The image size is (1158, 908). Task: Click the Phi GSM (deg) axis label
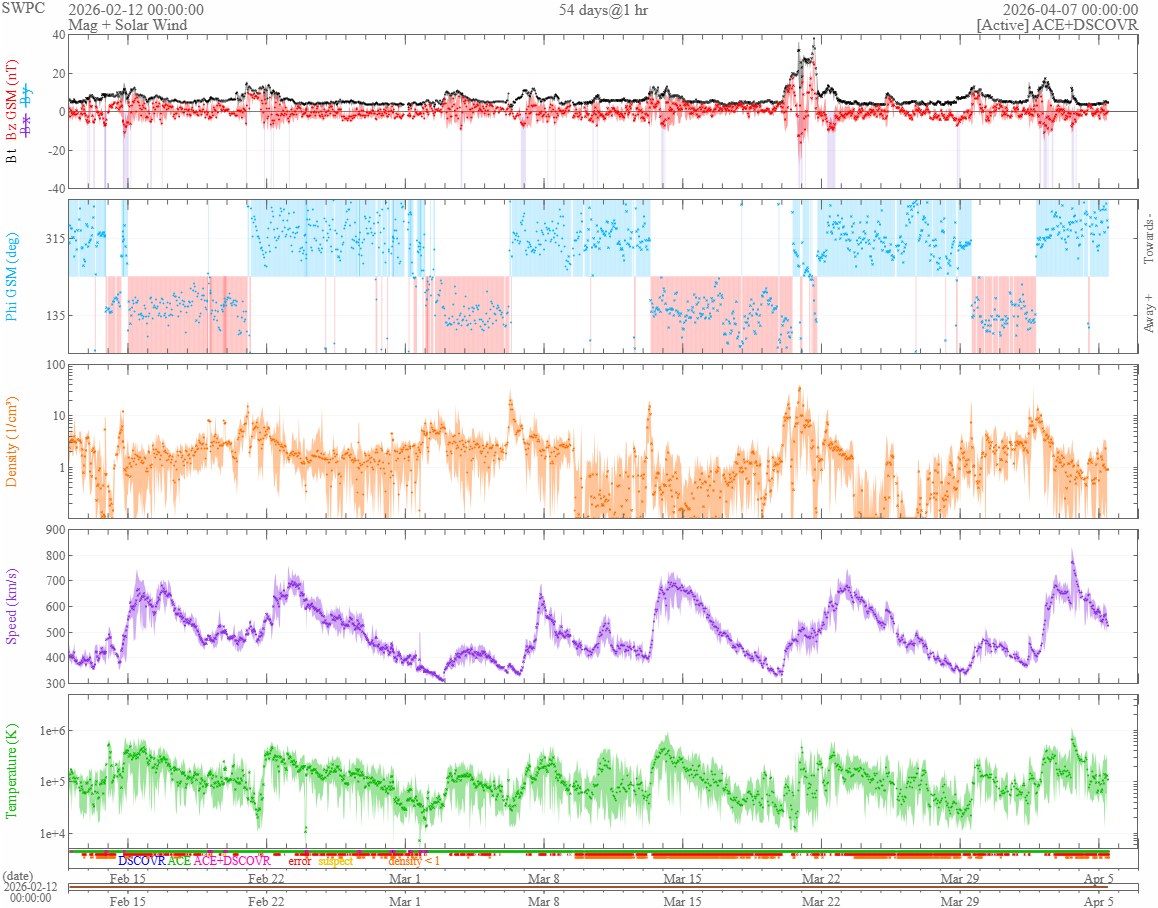click(x=12, y=275)
